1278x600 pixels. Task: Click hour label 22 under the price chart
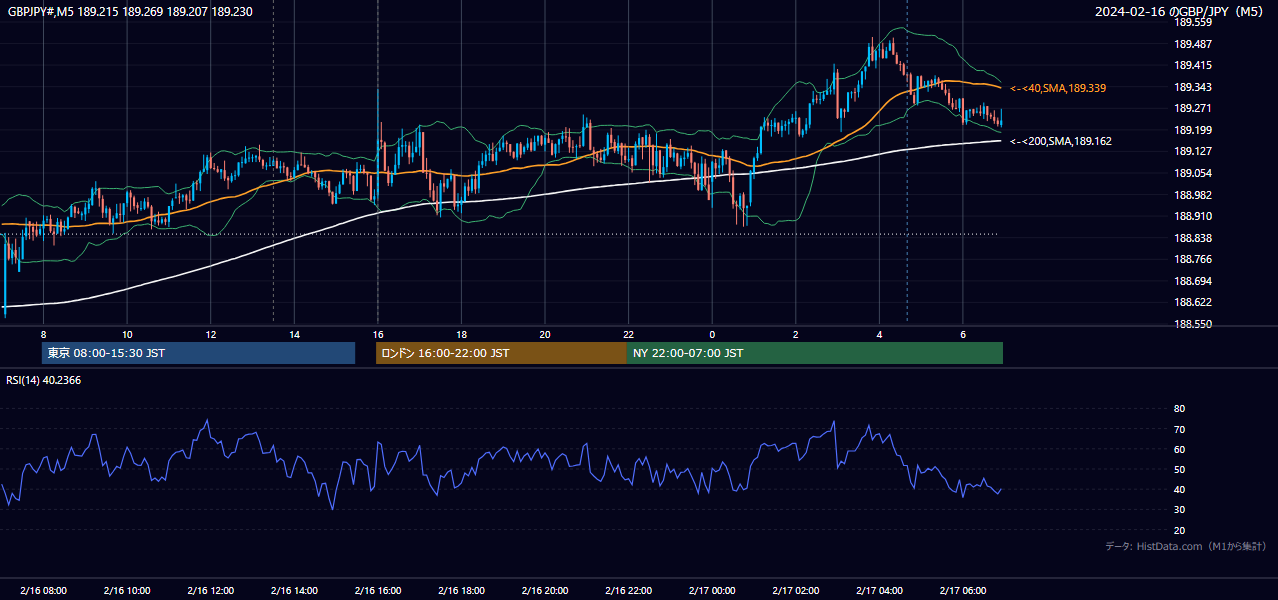[628, 334]
